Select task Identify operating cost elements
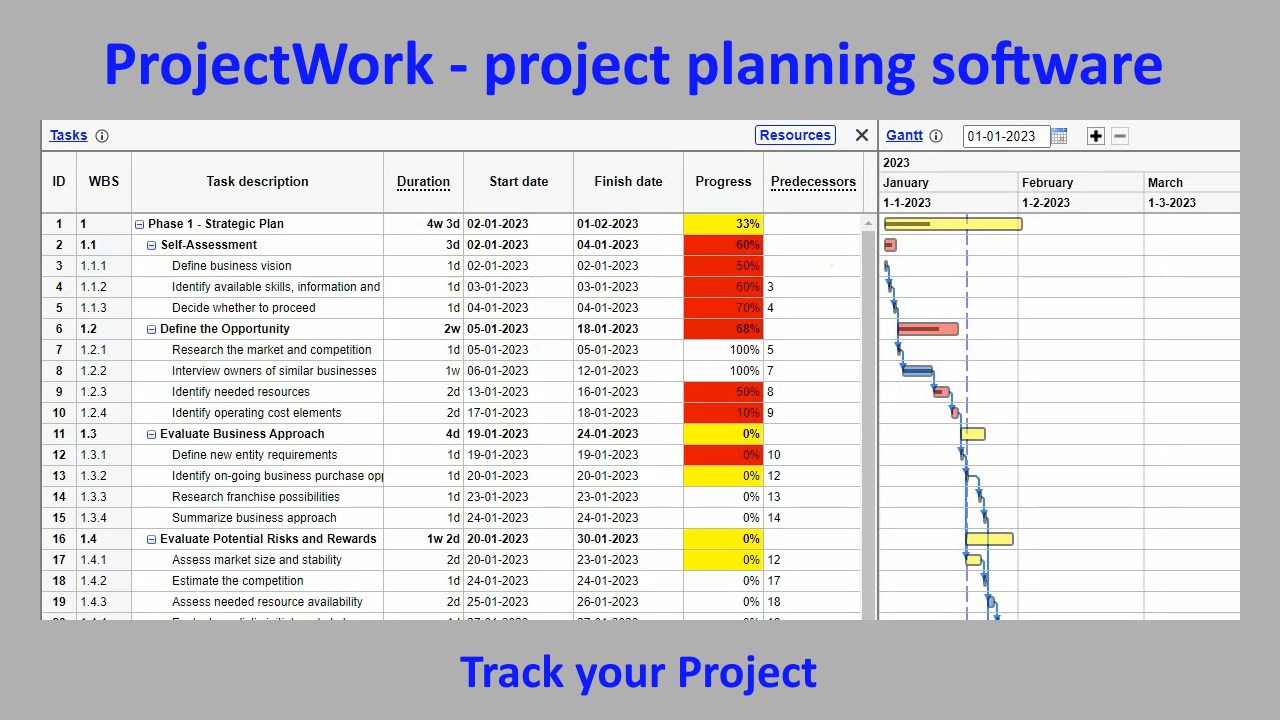This screenshot has width=1280, height=720. tap(257, 413)
